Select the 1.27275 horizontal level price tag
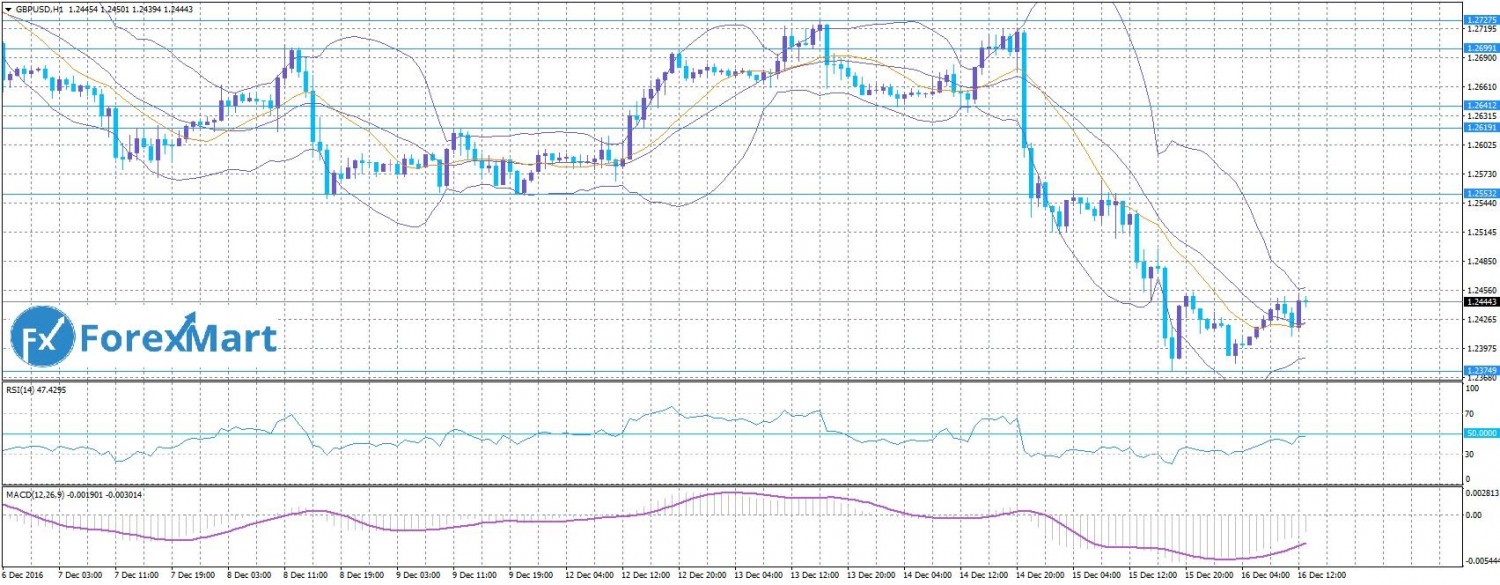1500x585 pixels. (x=1479, y=20)
